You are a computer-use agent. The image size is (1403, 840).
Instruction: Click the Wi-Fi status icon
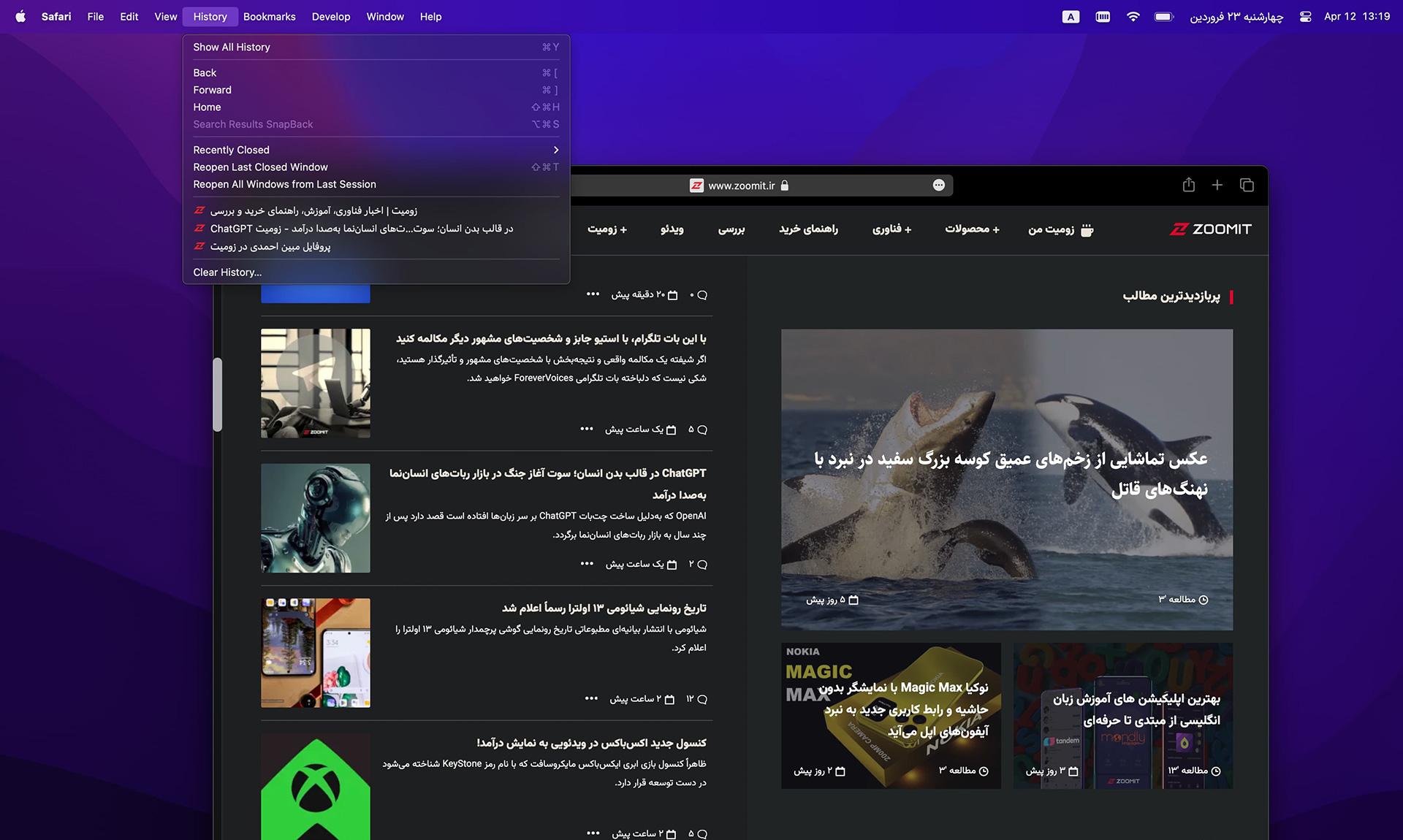click(x=1133, y=16)
